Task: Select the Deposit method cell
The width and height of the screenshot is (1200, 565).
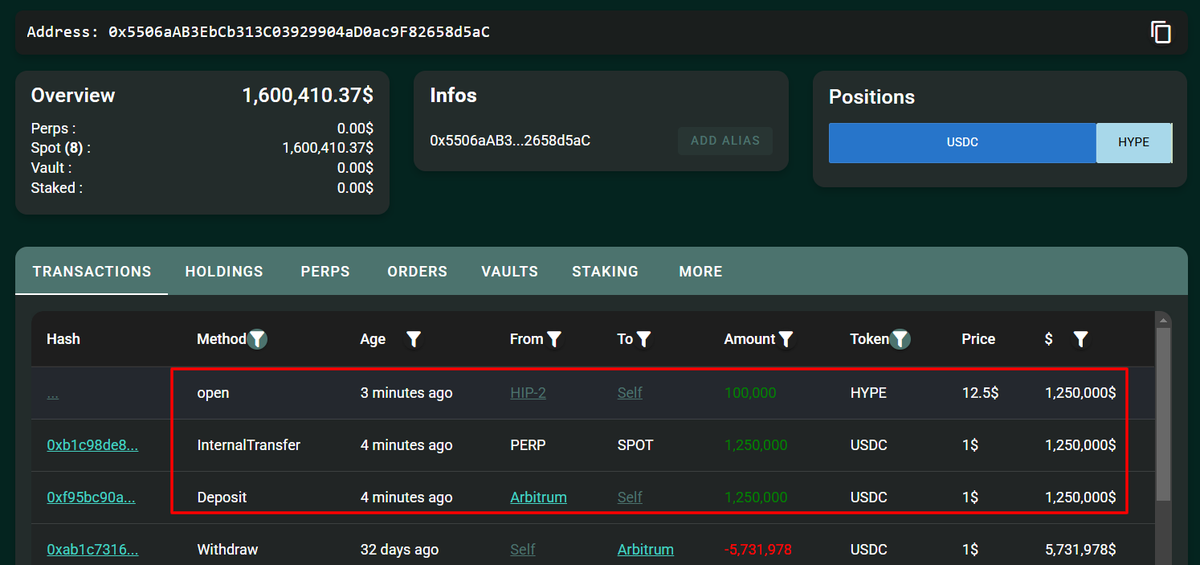Action: coord(222,497)
